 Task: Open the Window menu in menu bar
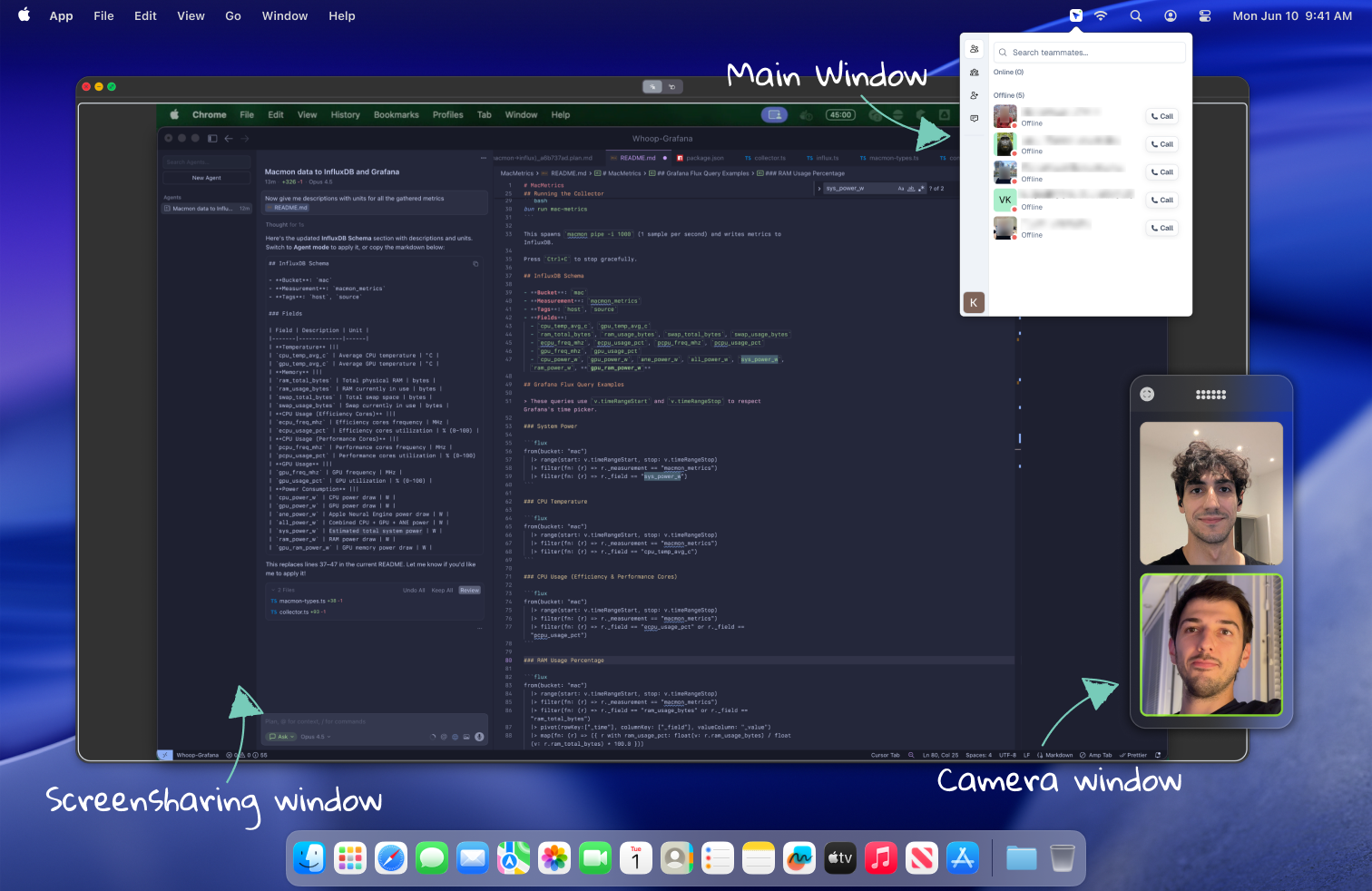(284, 15)
